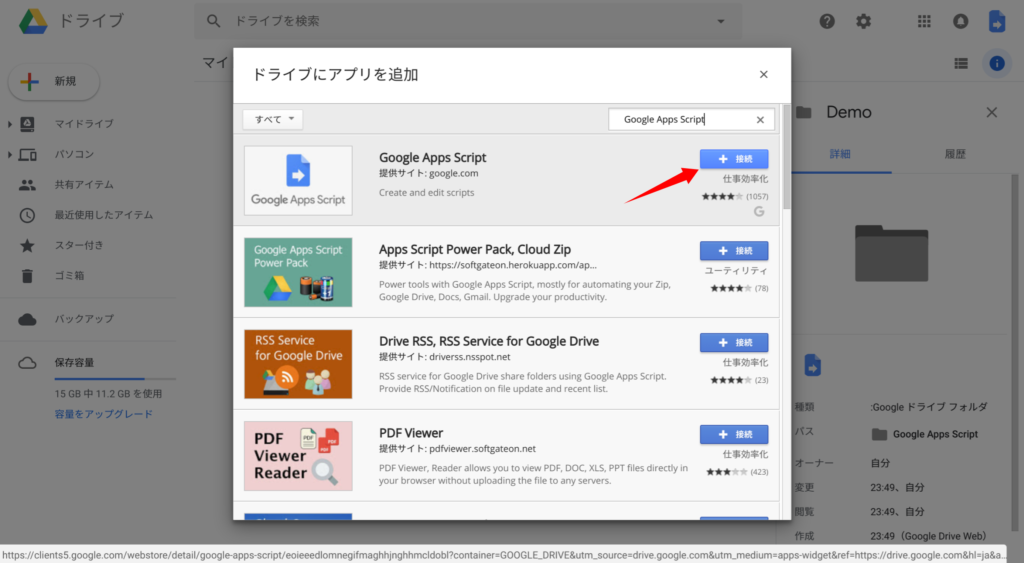Switch to list view layout icon
1024x563 pixels.
961,63
